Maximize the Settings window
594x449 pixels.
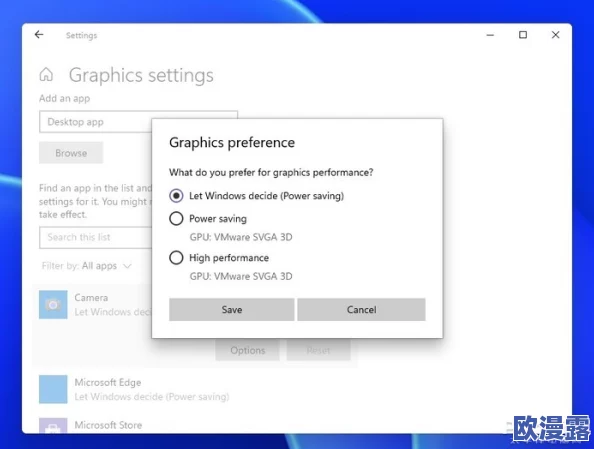pos(523,35)
